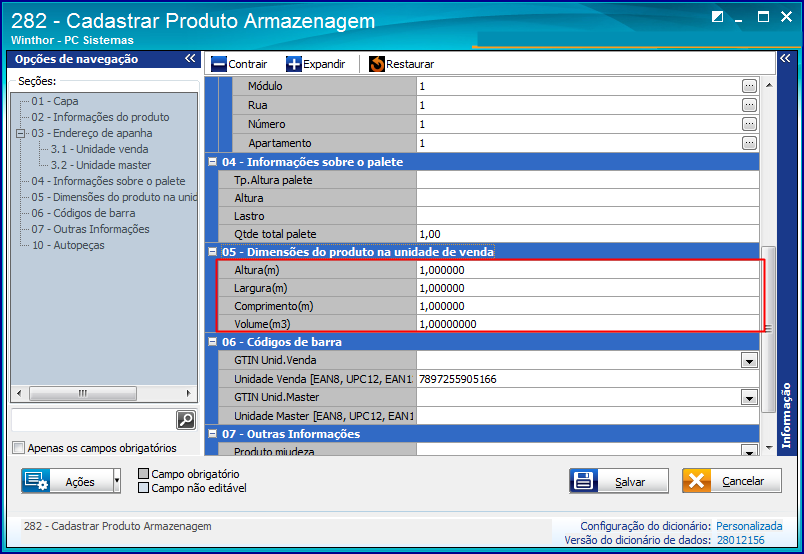Click the Cancelar X icon
The image size is (804, 554).
696,481
